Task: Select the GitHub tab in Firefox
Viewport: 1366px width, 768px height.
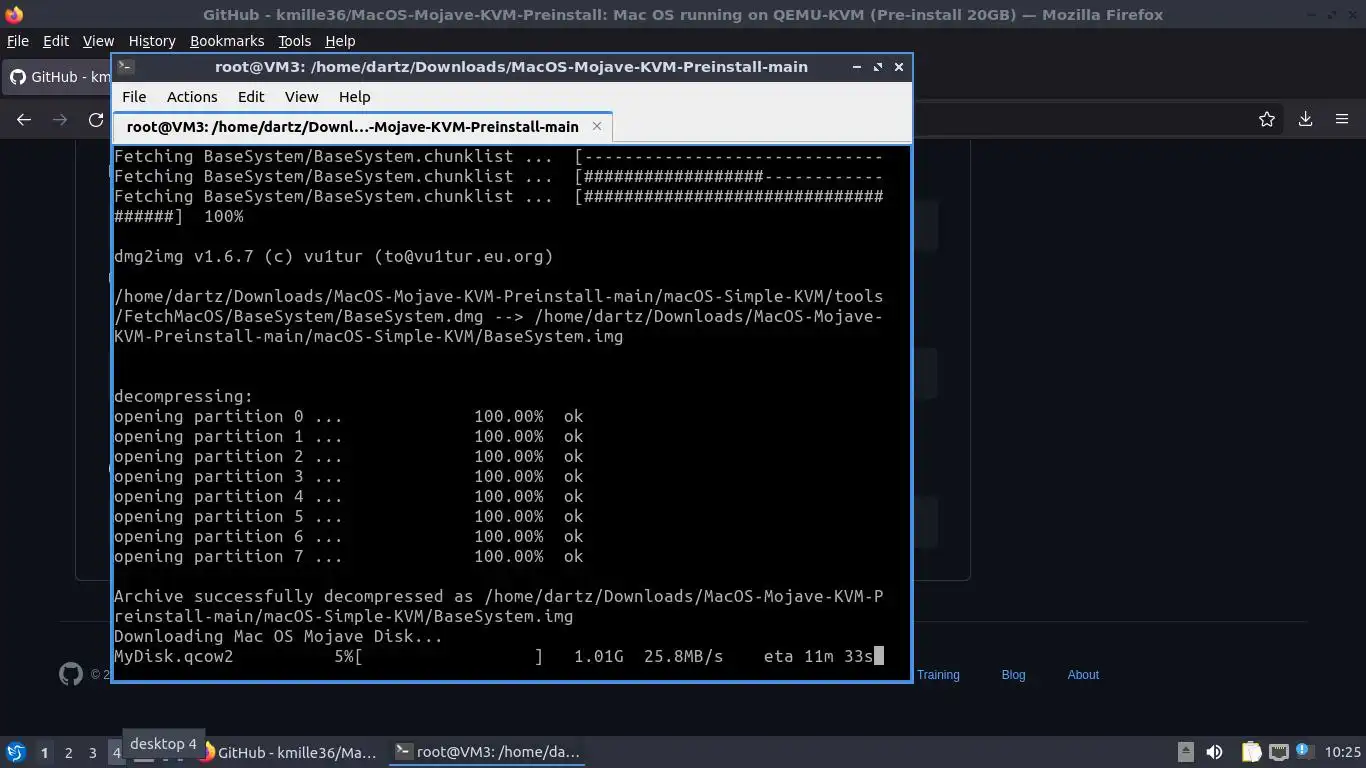Action: pos(58,77)
